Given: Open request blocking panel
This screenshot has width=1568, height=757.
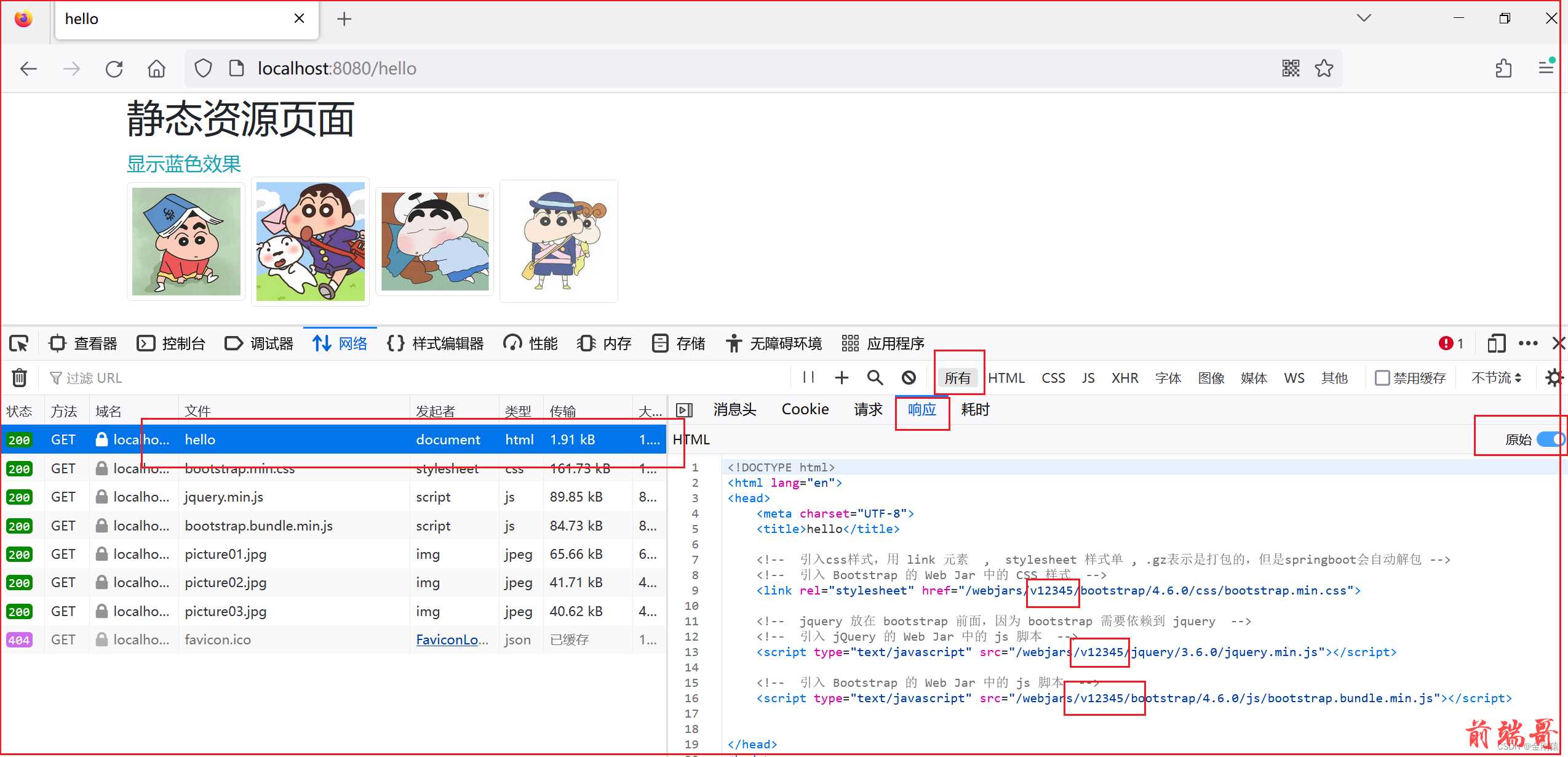Looking at the screenshot, I should (x=909, y=377).
